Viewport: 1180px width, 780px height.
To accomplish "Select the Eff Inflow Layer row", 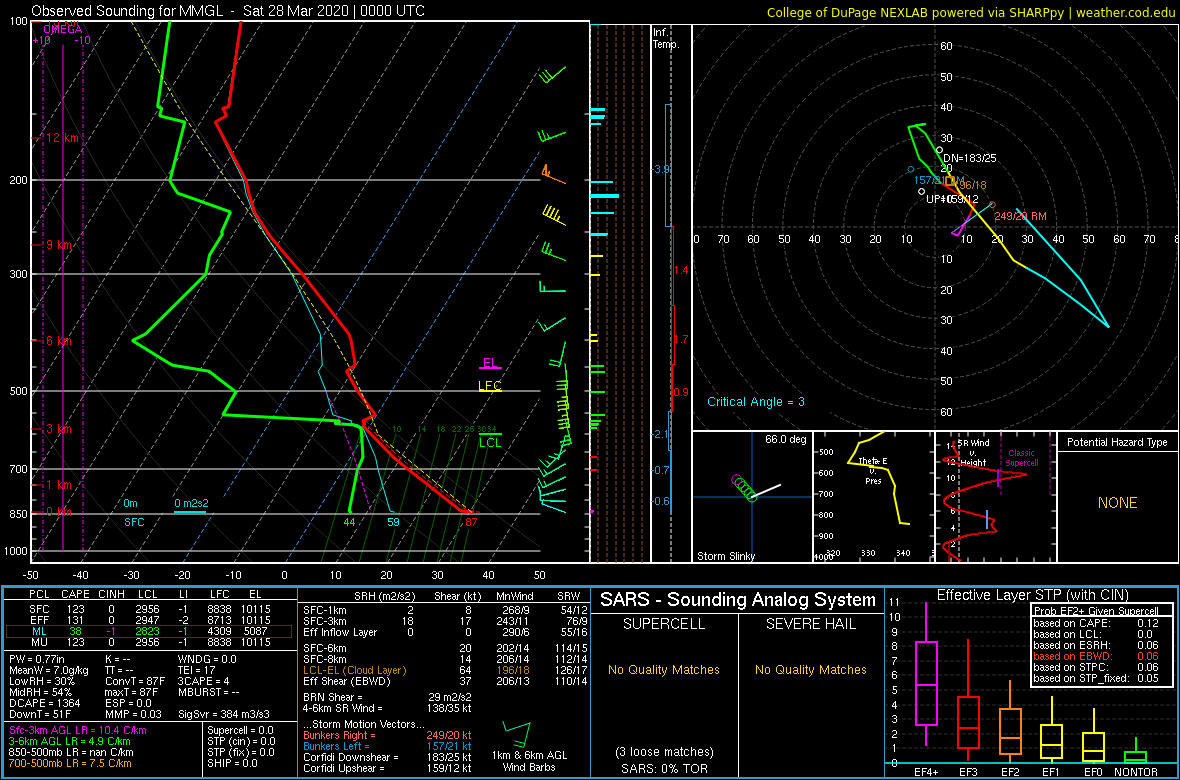I will pyautogui.click(x=445, y=632).
